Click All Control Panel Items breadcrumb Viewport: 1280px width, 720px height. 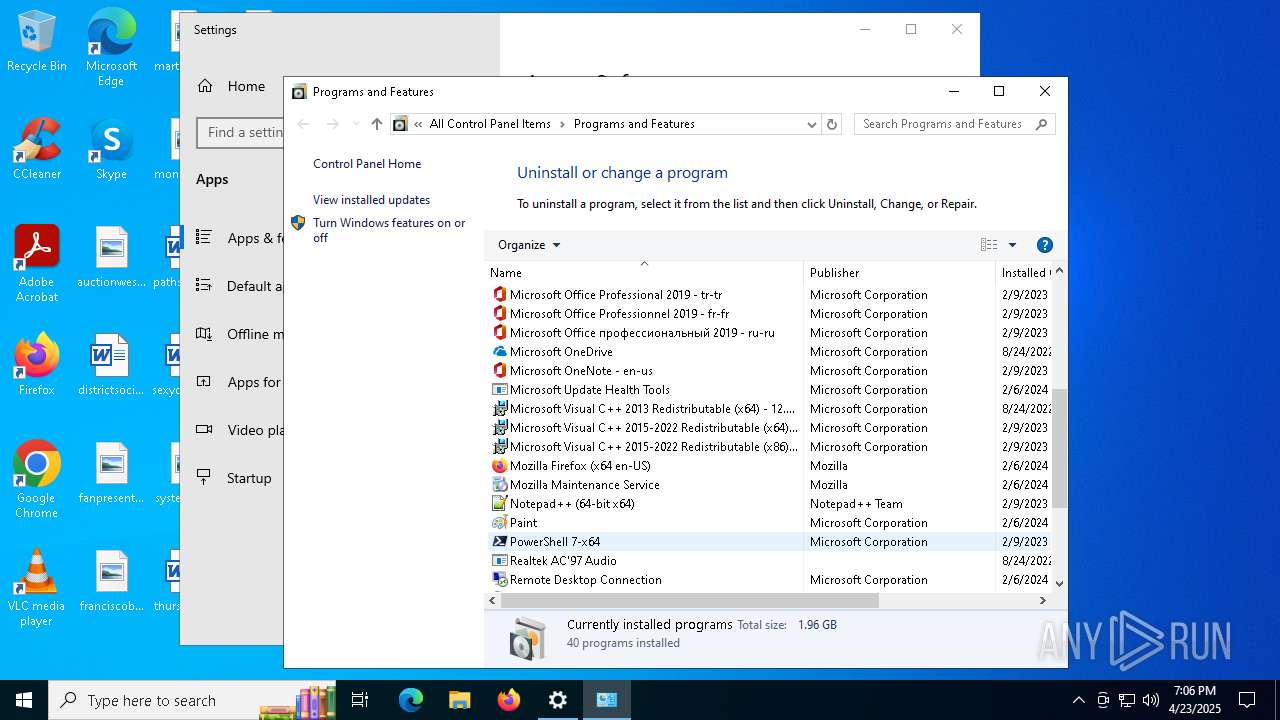(x=490, y=124)
